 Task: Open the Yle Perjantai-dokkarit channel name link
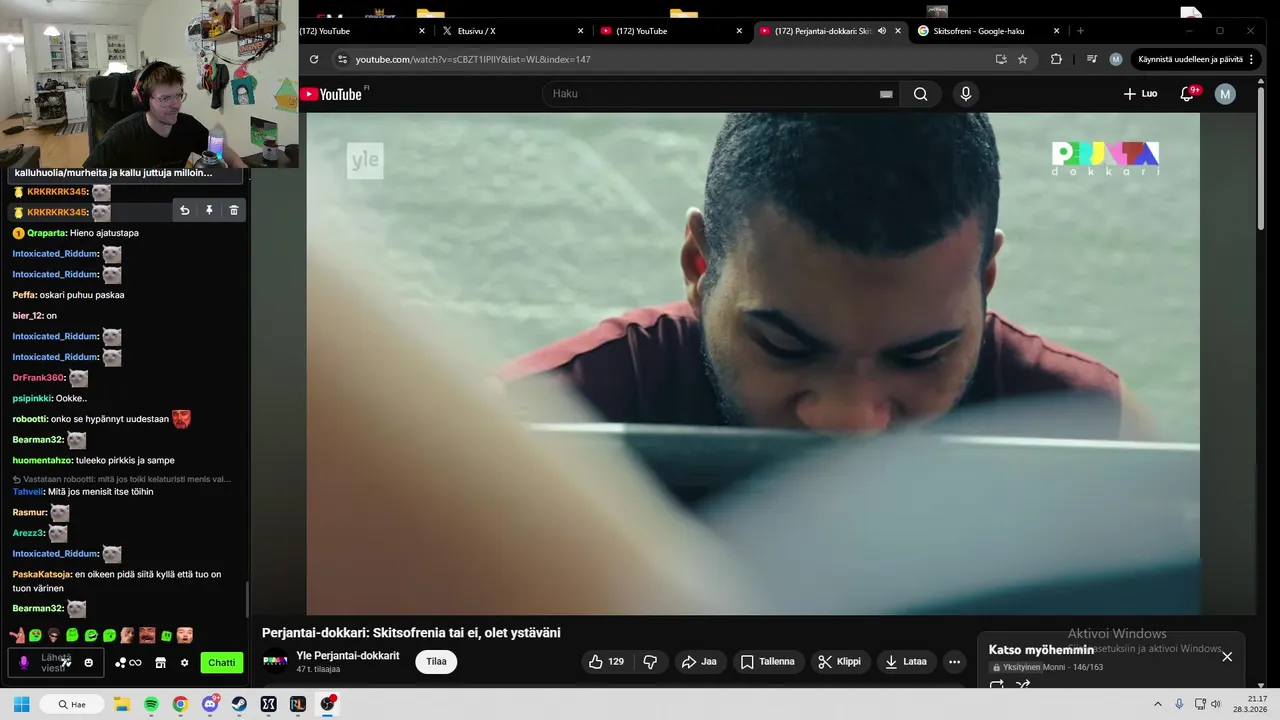click(x=348, y=656)
